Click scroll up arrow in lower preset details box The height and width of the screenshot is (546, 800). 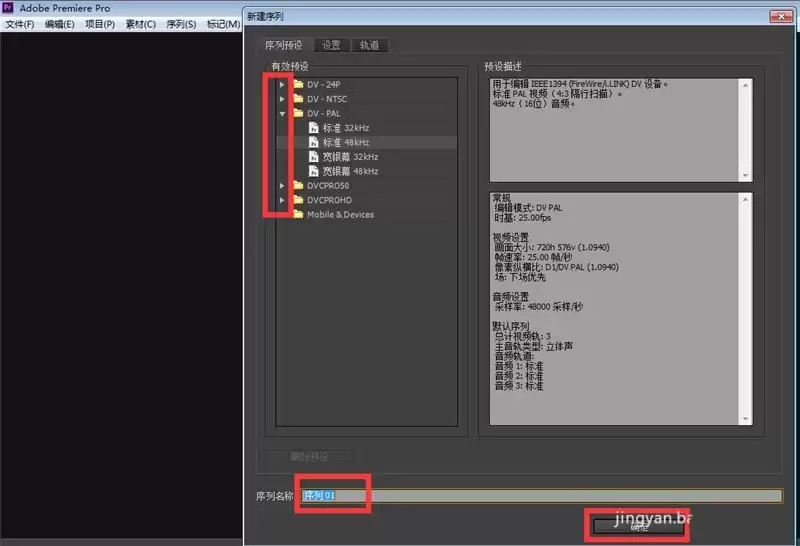coord(745,200)
